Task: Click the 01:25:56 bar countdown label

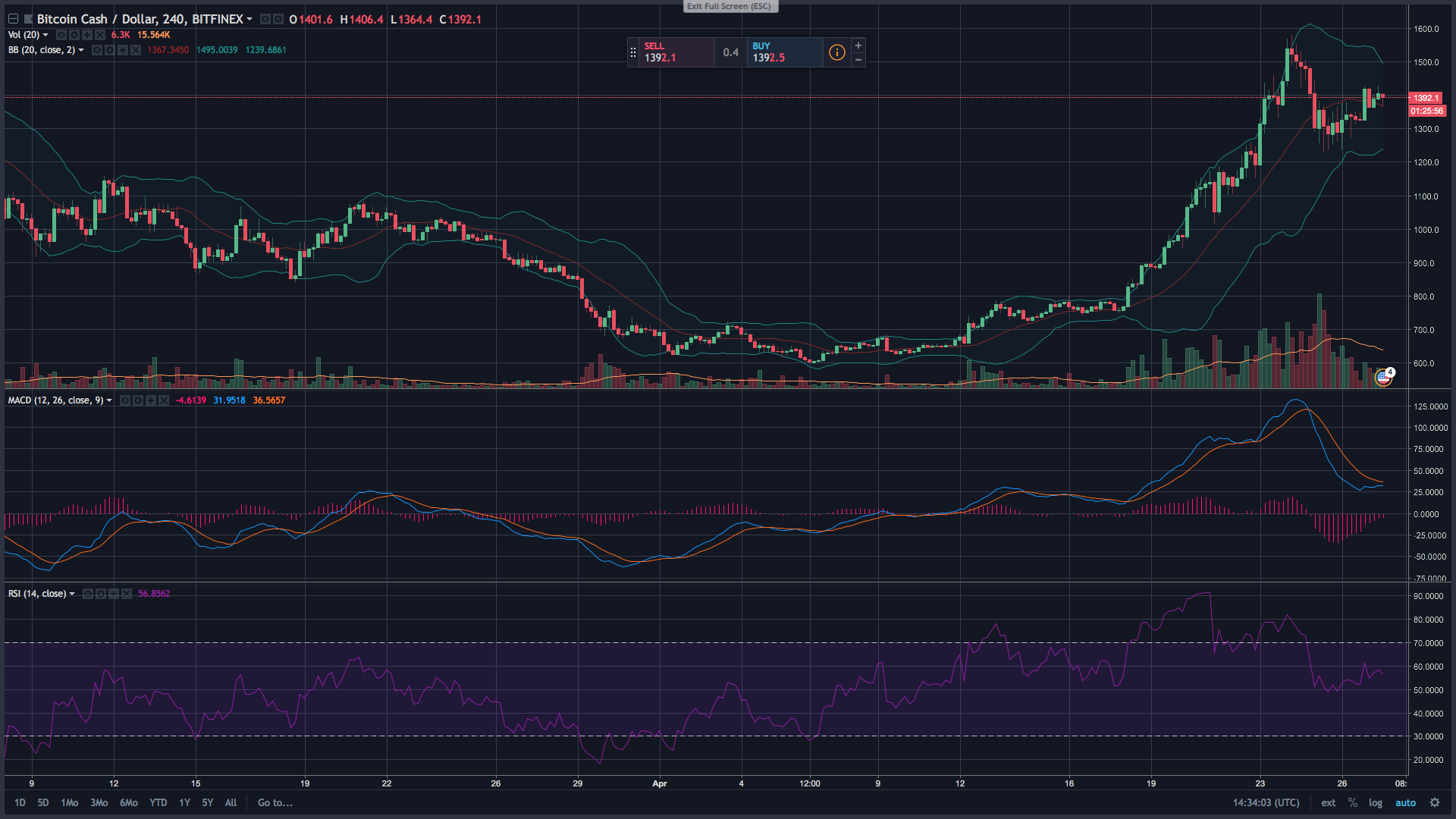Action: coord(1427,111)
